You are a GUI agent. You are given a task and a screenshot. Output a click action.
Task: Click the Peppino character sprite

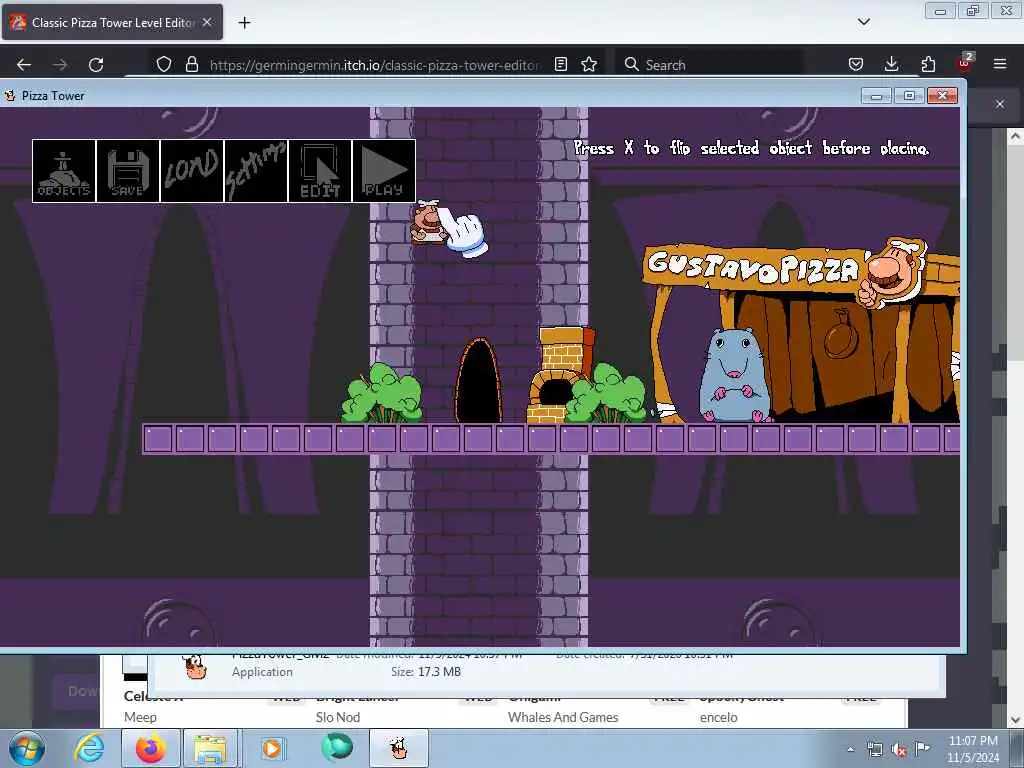click(x=428, y=223)
